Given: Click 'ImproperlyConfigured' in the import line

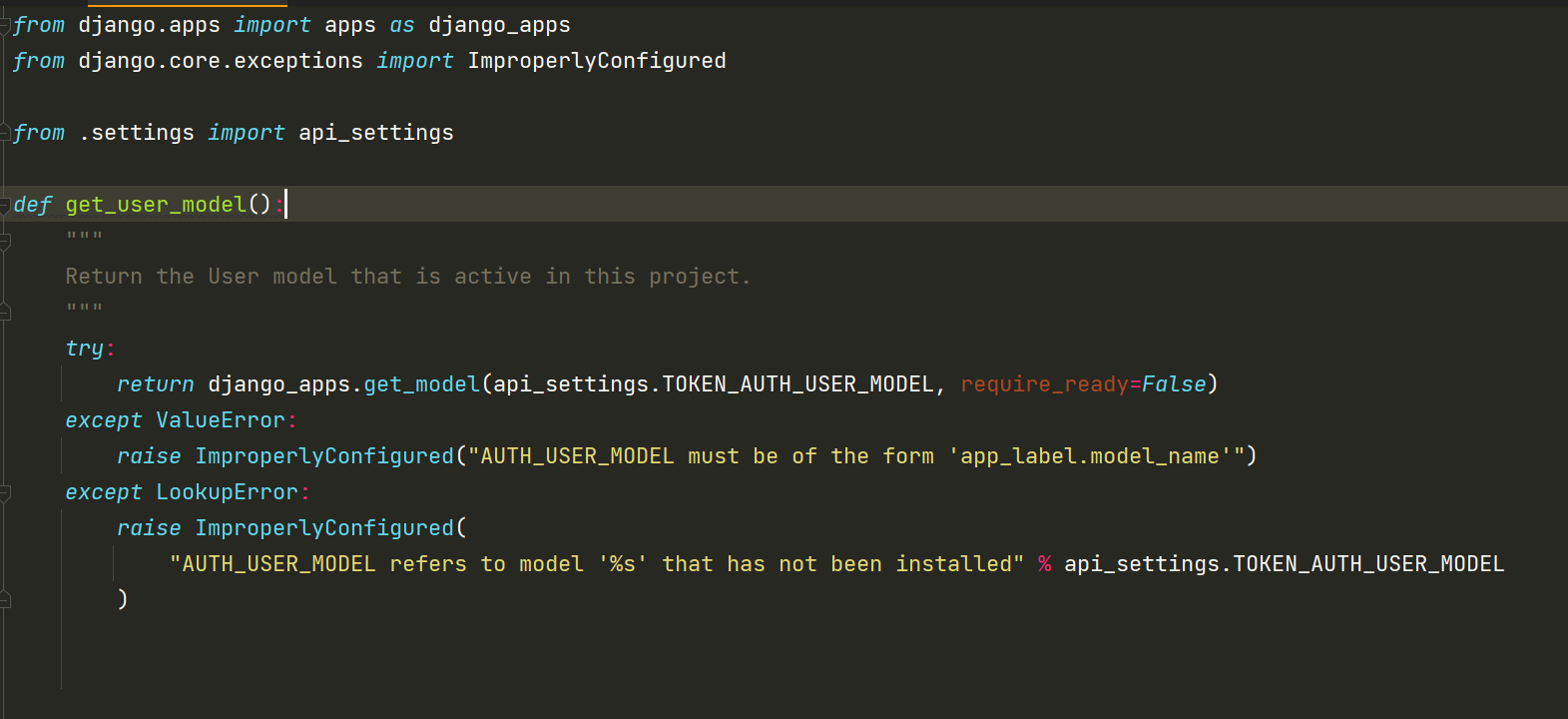Looking at the screenshot, I should point(597,61).
